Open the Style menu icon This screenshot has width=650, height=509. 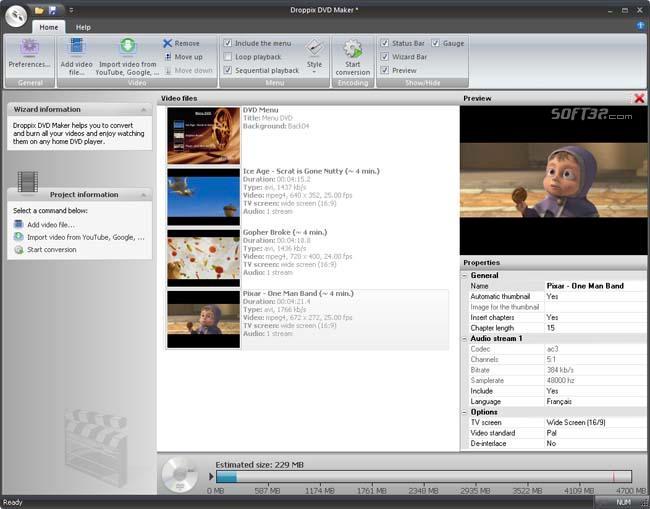point(315,48)
